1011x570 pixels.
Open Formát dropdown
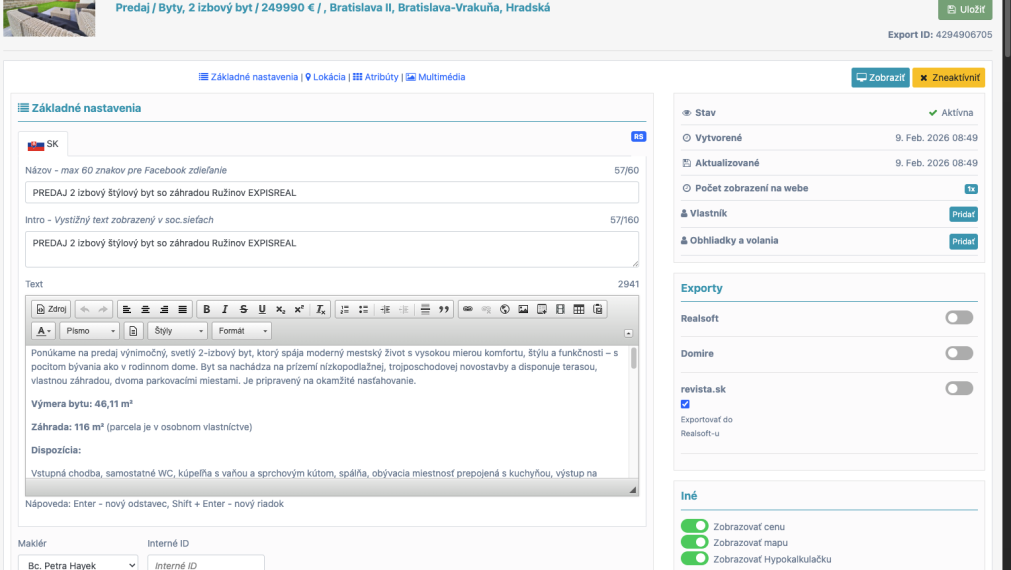coord(242,331)
